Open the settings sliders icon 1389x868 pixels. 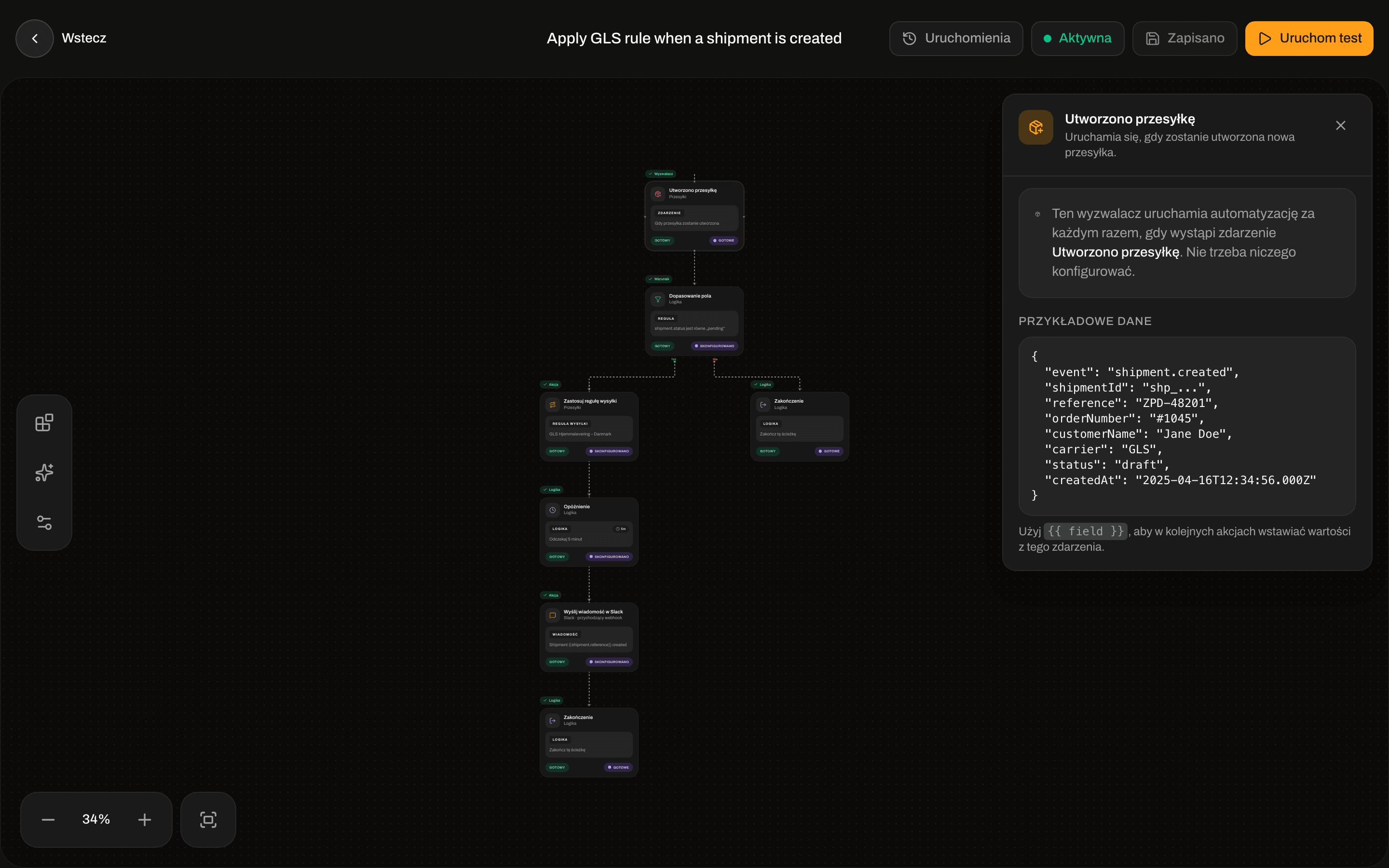pyautogui.click(x=44, y=522)
